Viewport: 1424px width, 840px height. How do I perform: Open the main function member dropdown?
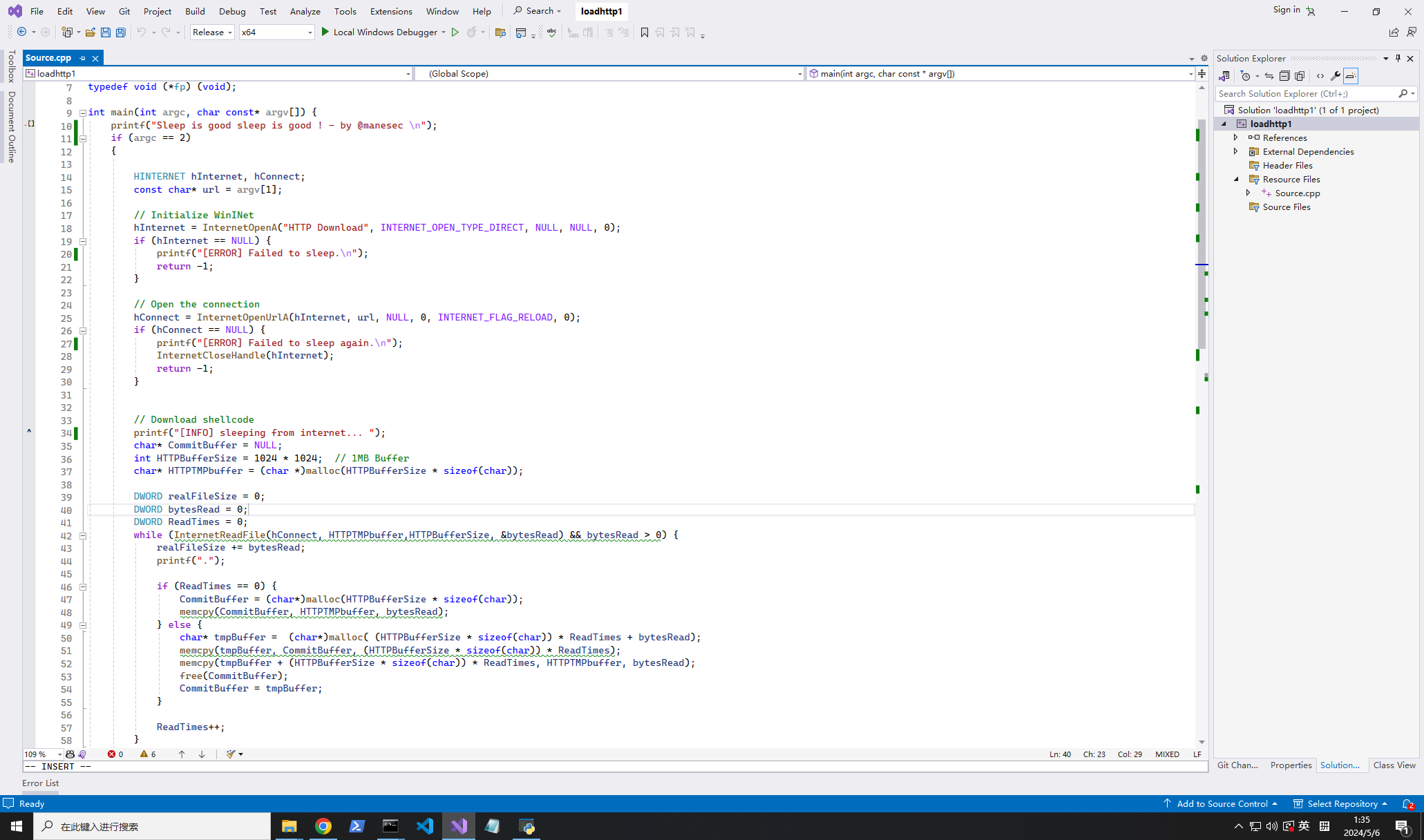[x=1000, y=73]
